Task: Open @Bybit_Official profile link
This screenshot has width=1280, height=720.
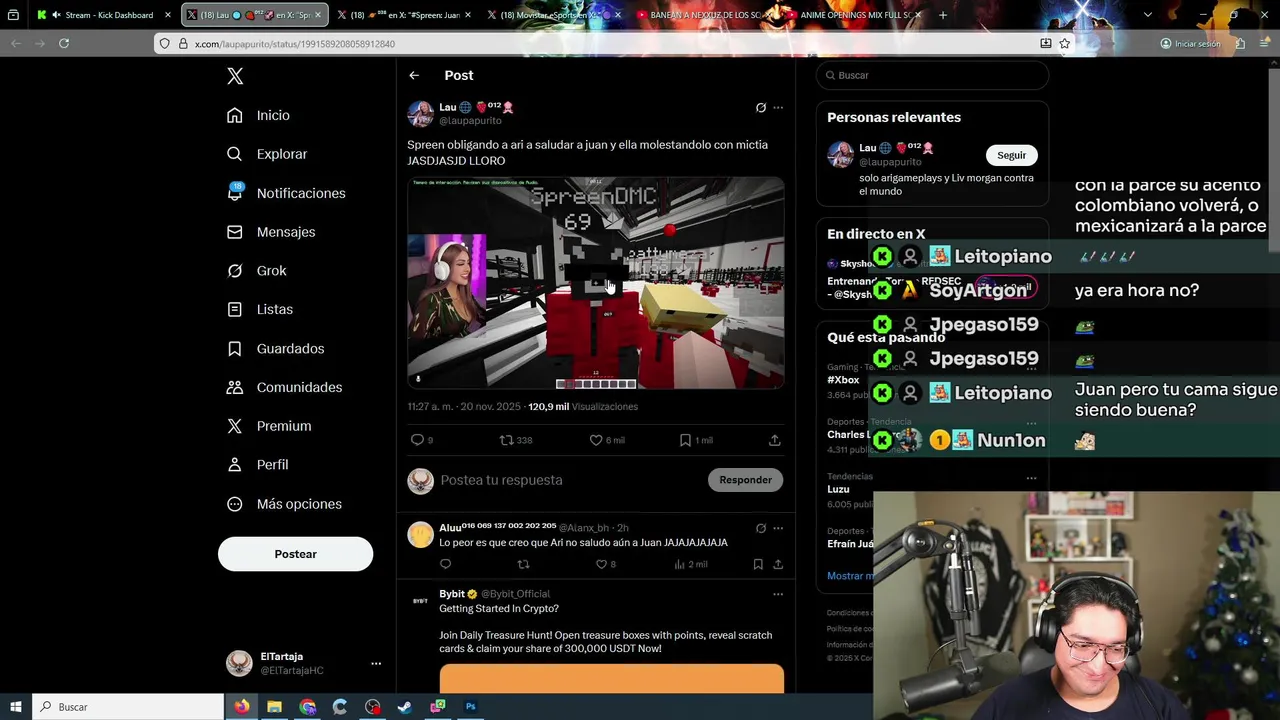Action: coord(516,594)
